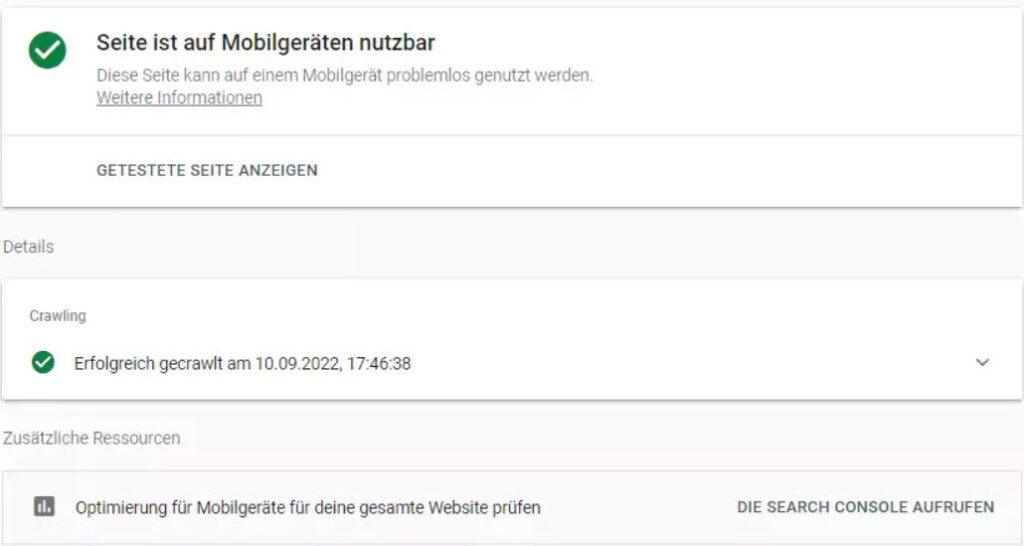The height and width of the screenshot is (546, 1024).
Task: Click GETESTETE SEITE ANZEIGEN button
Action: click(x=207, y=170)
